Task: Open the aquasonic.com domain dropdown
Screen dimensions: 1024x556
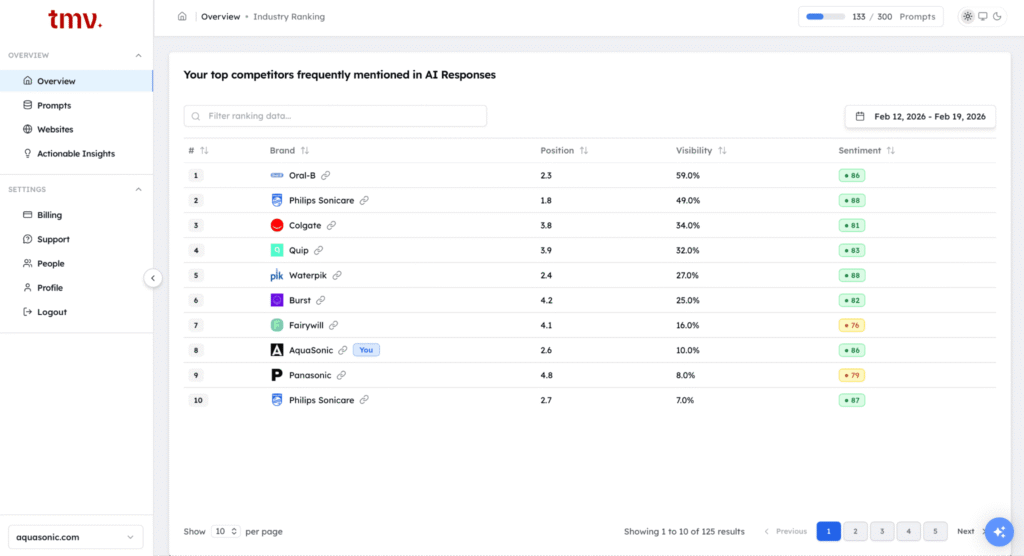Action: pyautogui.click(x=75, y=537)
